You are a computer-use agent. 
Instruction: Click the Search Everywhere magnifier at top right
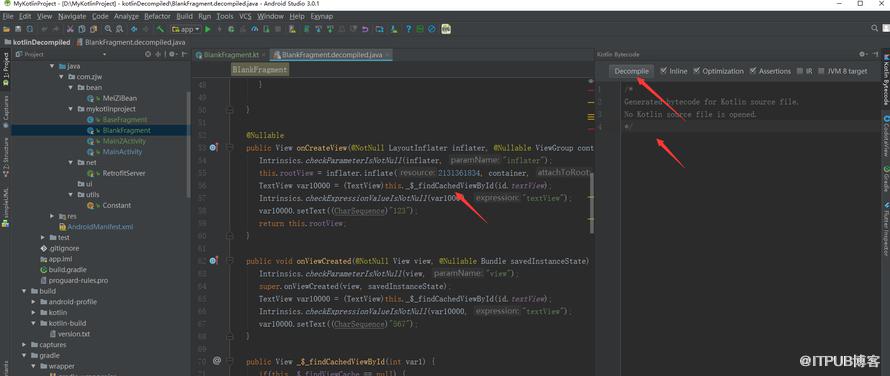[875, 28]
